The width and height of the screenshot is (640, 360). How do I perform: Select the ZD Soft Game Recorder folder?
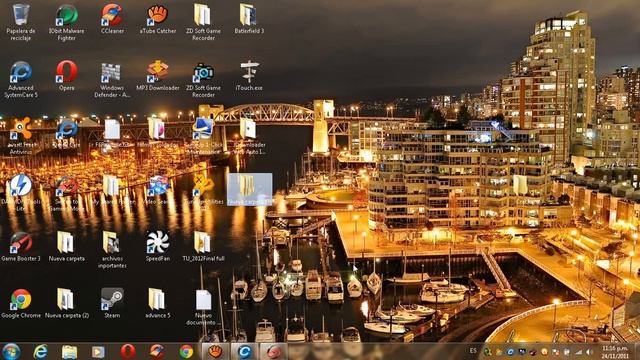click(x=203, y=21)
